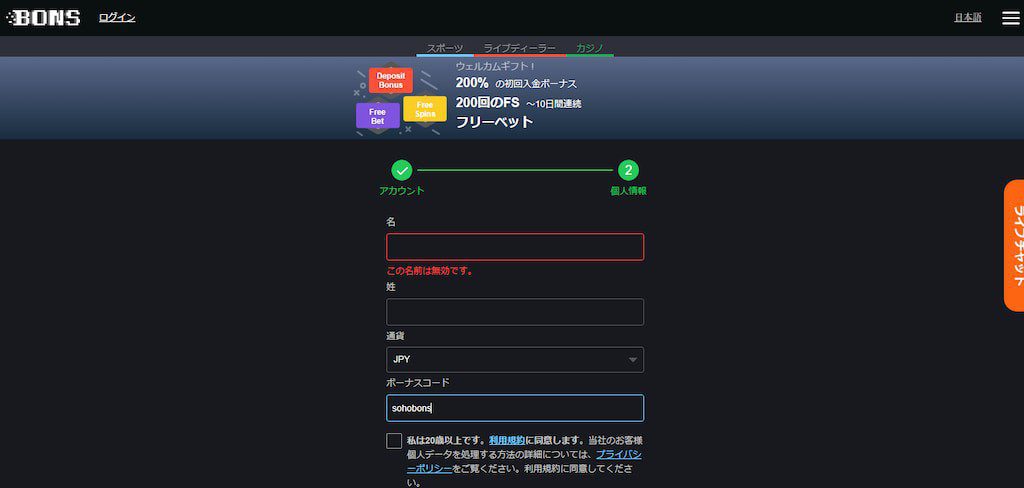Focus the 姓 last name field
The width and height of the screenshot is (1024, 488).
515,312
